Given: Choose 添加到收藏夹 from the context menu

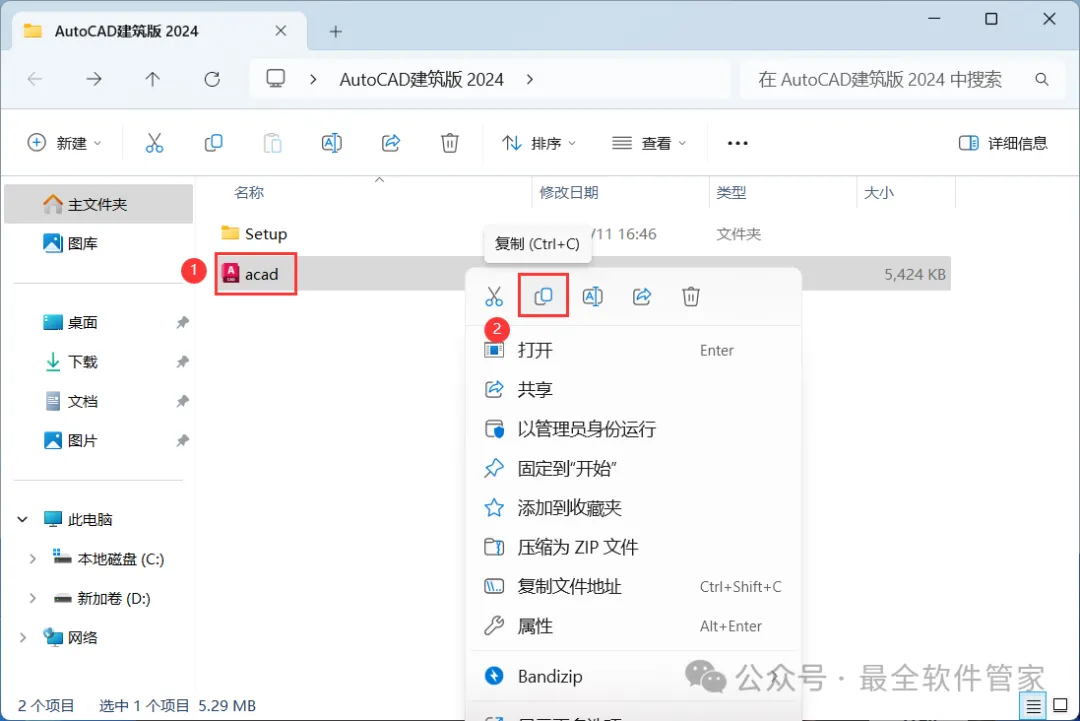Looking at the screenshot, I should (x=634, y=508).
